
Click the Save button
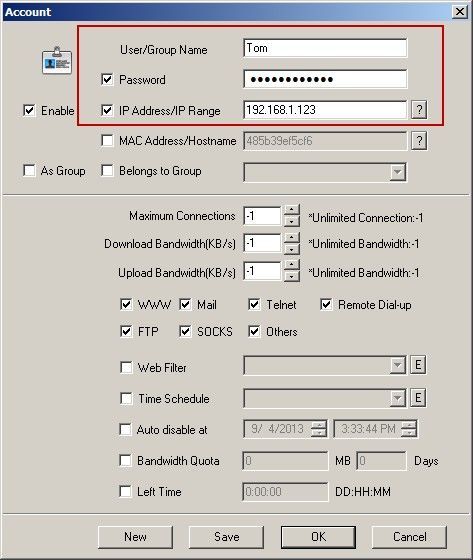[226, 537]
